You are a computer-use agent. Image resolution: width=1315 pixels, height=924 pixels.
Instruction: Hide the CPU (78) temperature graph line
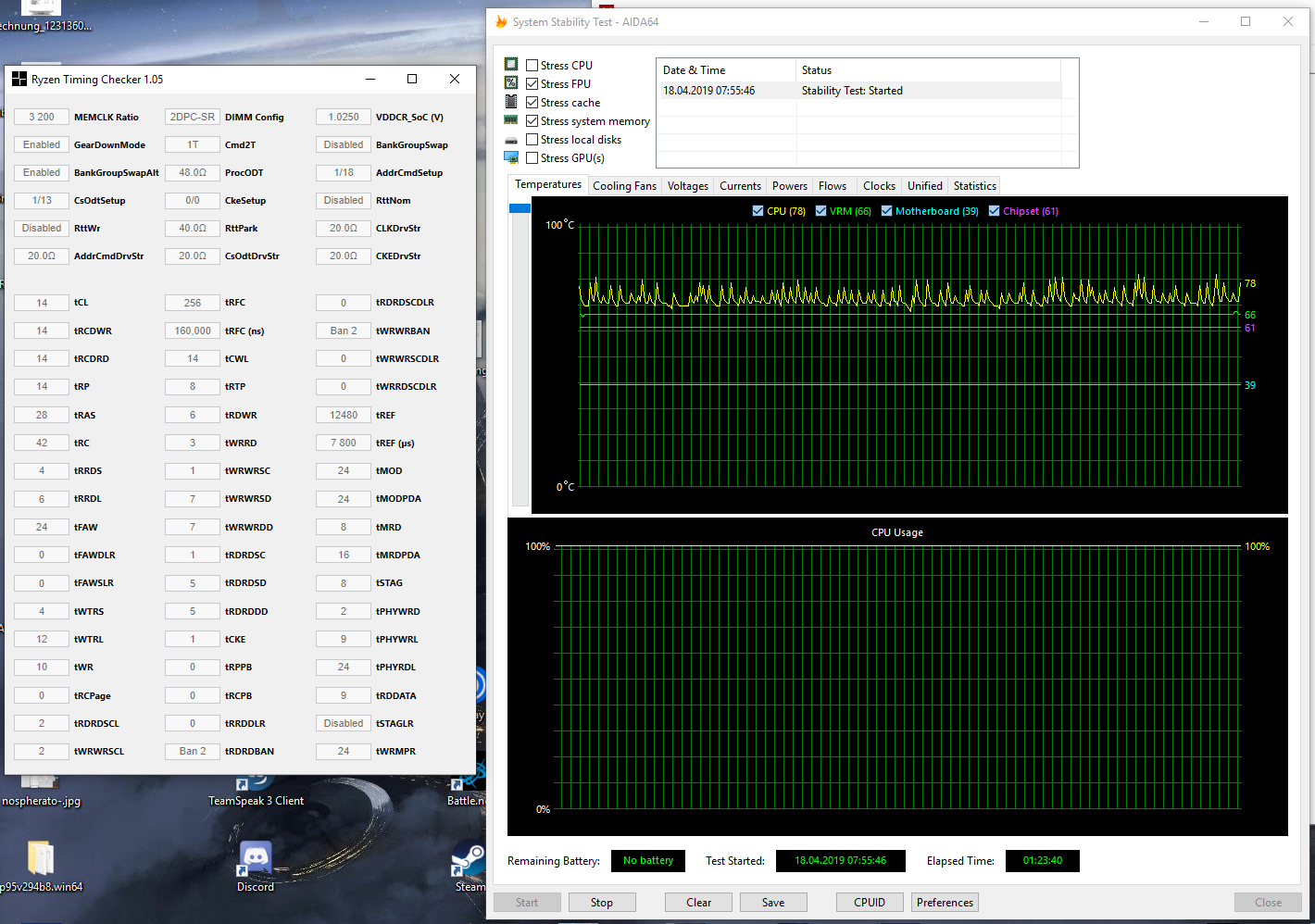click(x=758, y=211)
